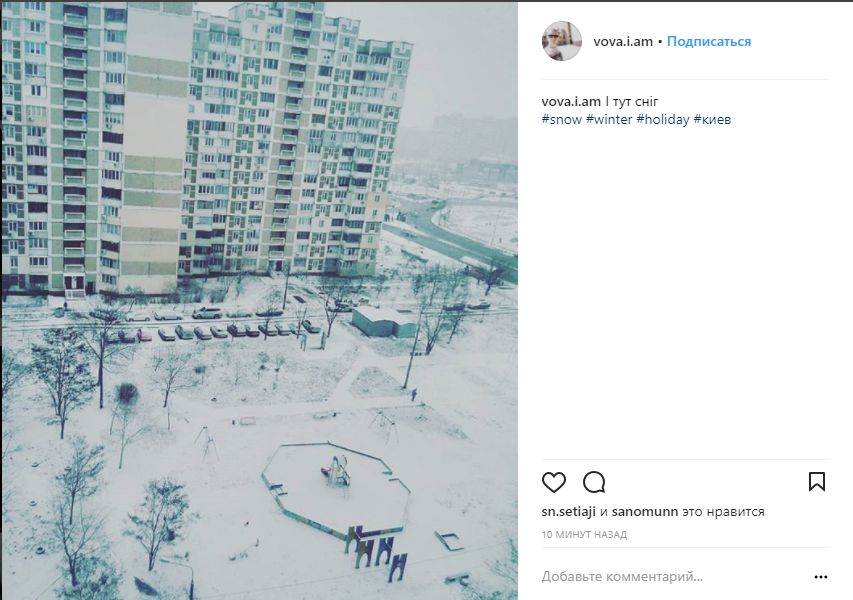
Task: Click the Подписаться follow link
Action: click(x=709, y=41)
